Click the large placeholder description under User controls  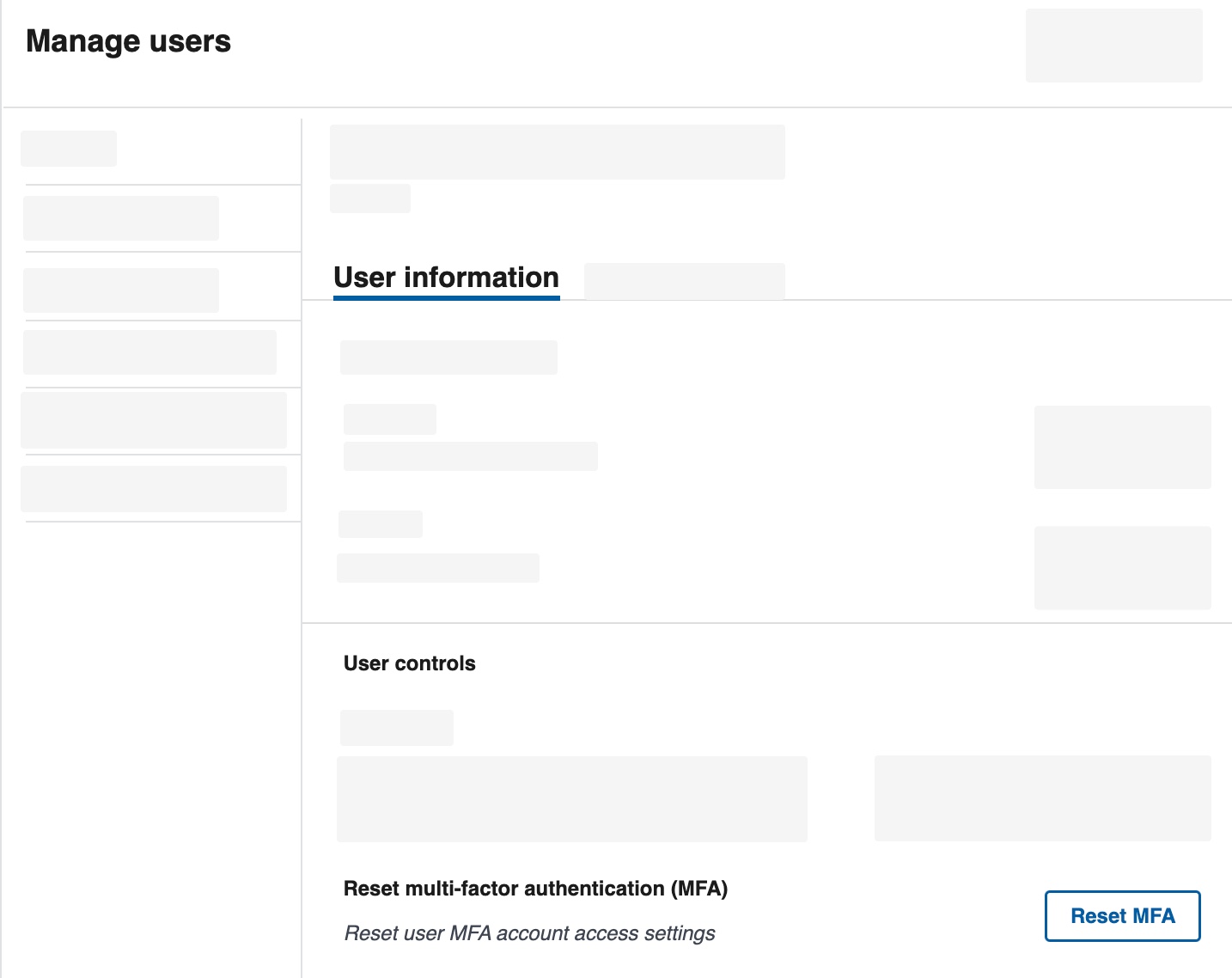pos(572,799)
